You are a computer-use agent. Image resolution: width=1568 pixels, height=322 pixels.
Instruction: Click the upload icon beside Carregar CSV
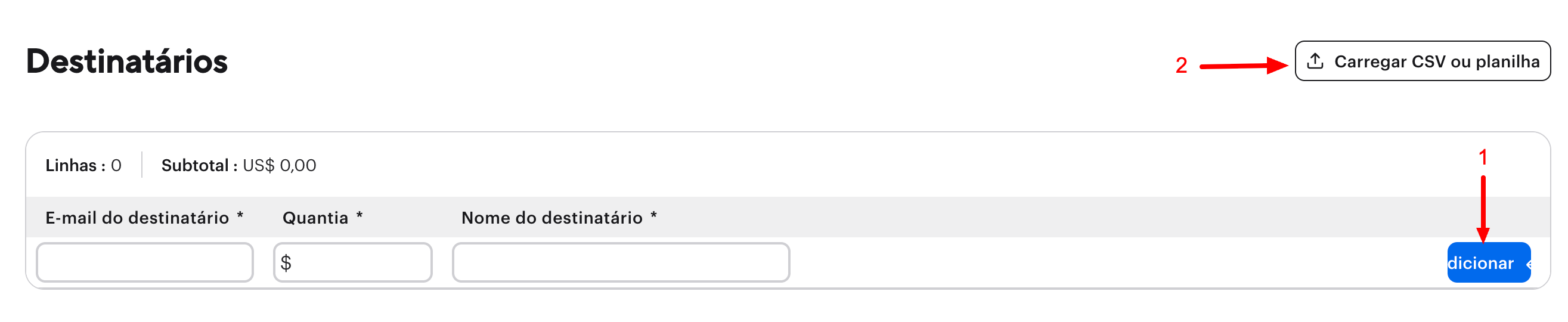[x=1315, y=61]
